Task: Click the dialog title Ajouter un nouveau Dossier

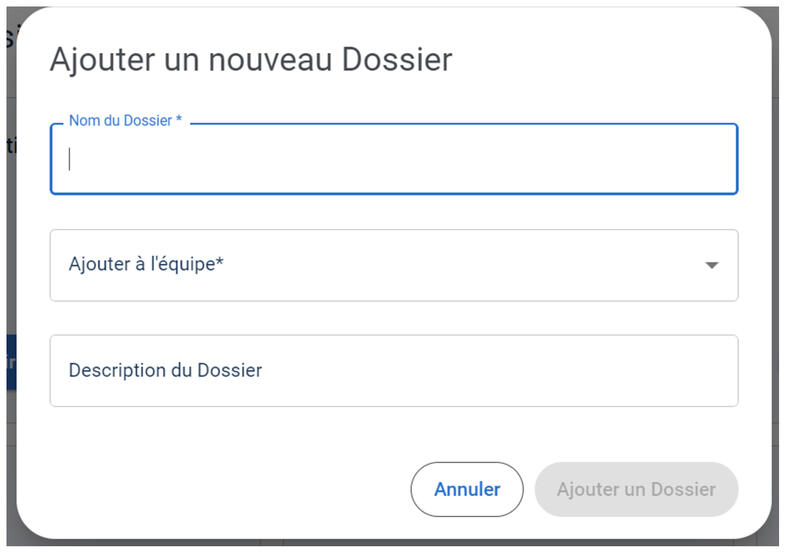Action: point(251,60)
